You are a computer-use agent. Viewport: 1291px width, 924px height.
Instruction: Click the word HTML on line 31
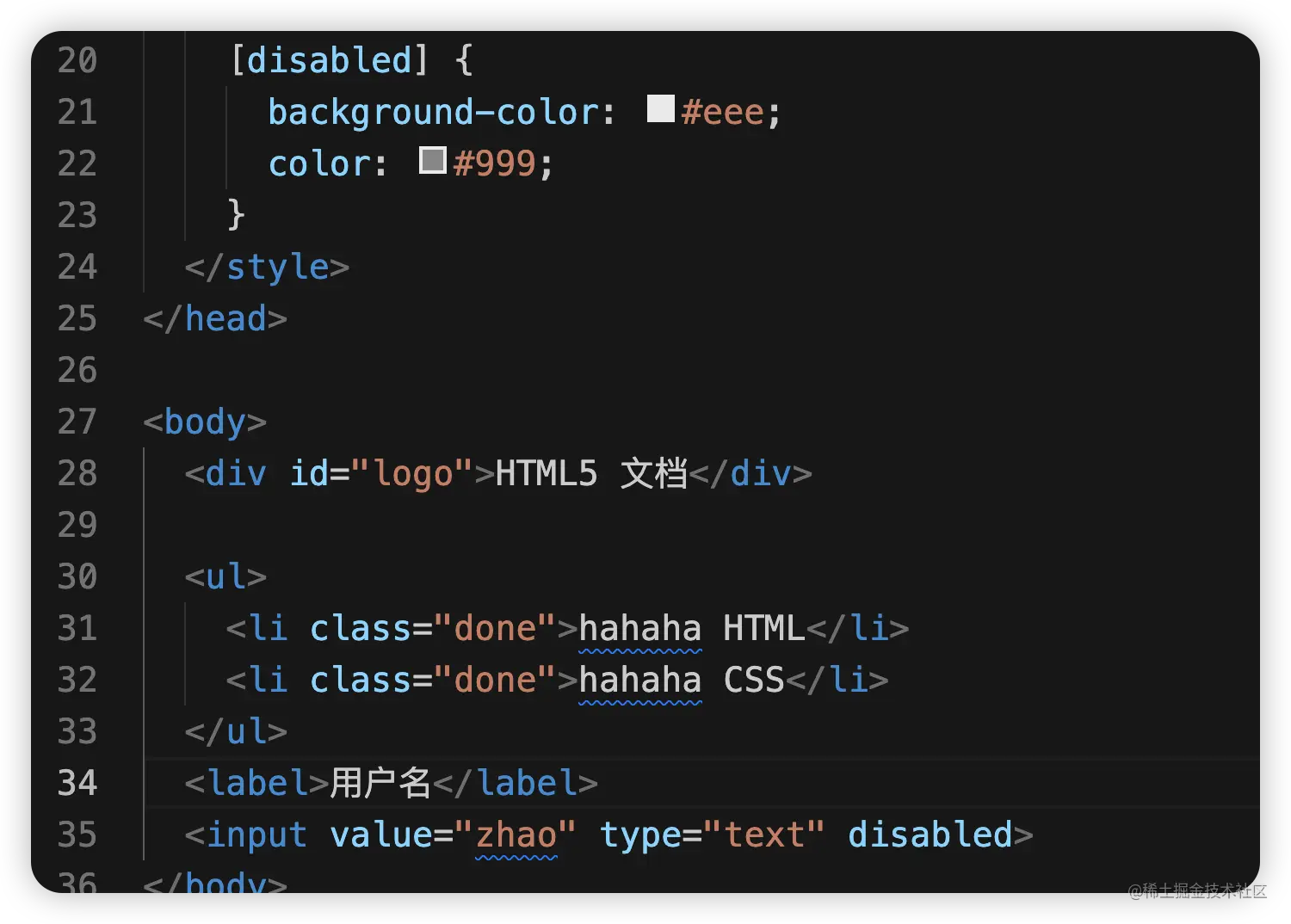pos(763,629)
